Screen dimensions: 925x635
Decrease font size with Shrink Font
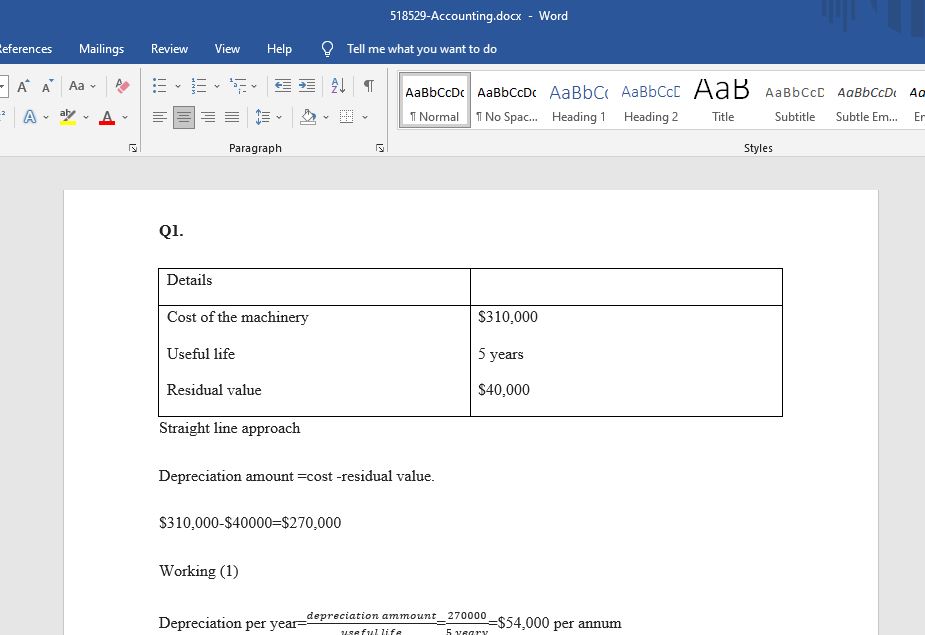47,86
